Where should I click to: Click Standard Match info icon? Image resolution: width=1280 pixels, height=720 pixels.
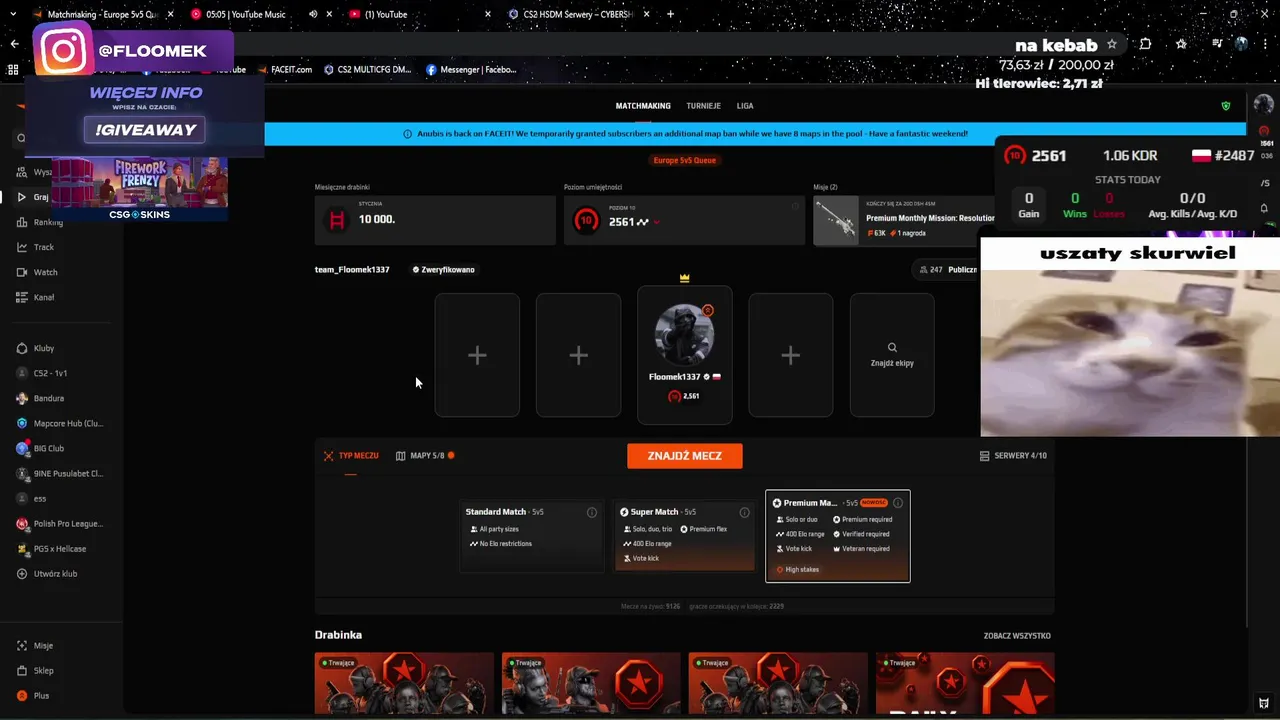click(592, 512)
